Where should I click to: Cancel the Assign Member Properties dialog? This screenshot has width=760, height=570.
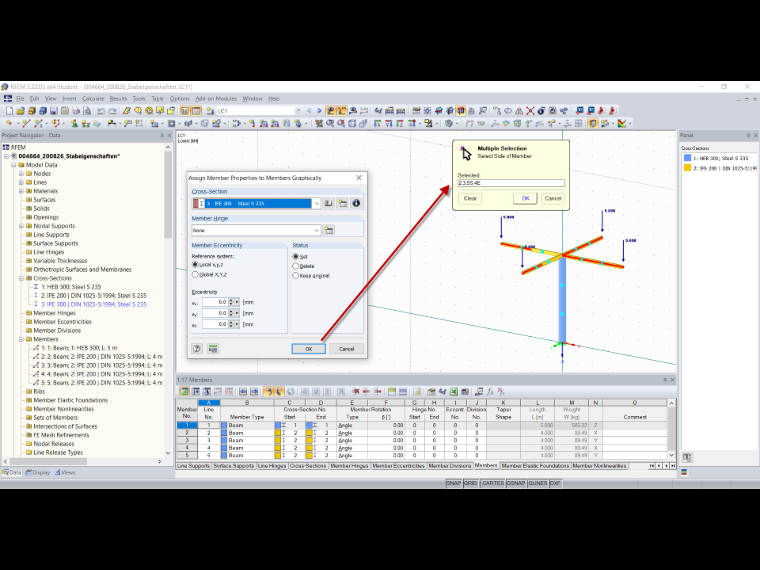click(x=346, y=349)
